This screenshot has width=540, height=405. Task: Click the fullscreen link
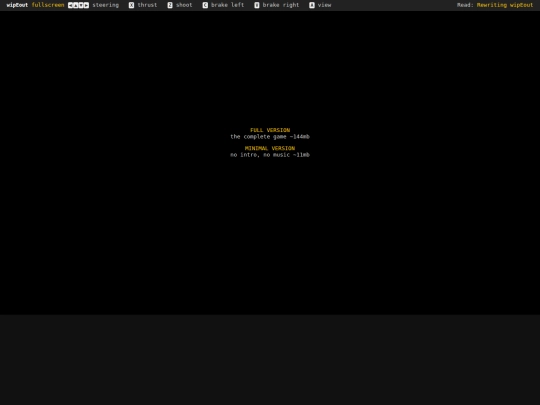48,5
